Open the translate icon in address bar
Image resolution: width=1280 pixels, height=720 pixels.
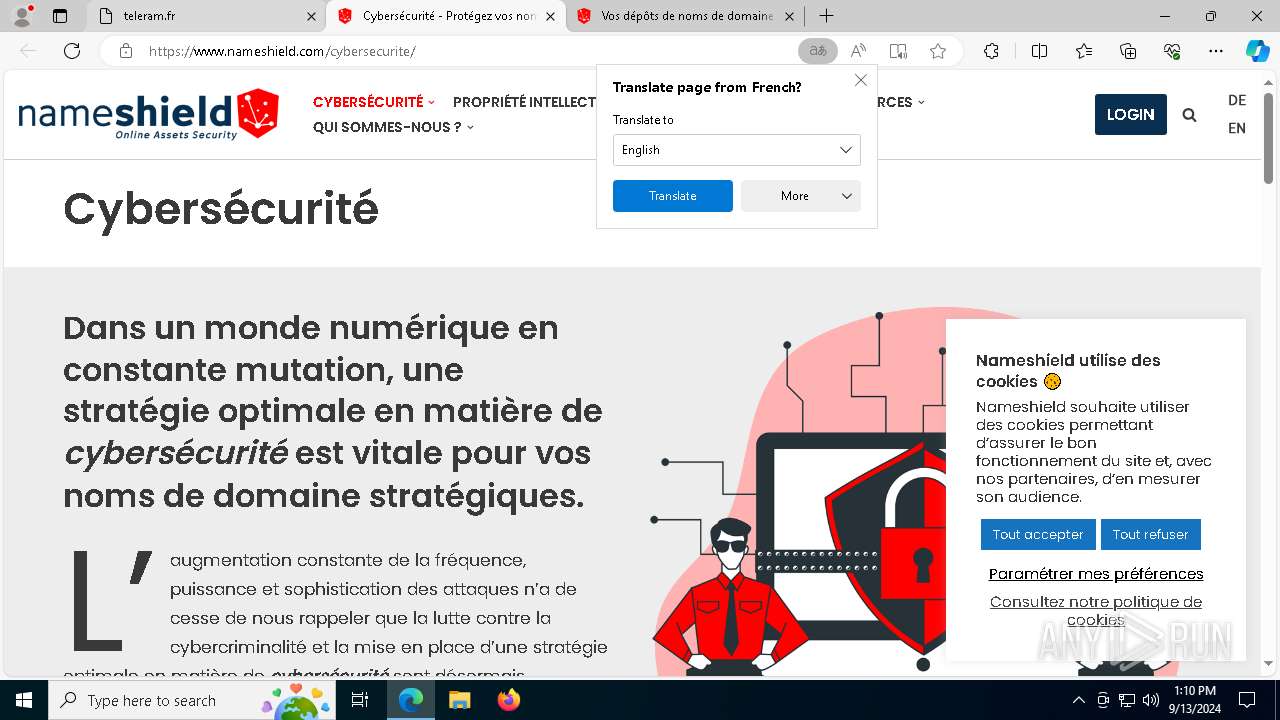[x=818, y=51]
